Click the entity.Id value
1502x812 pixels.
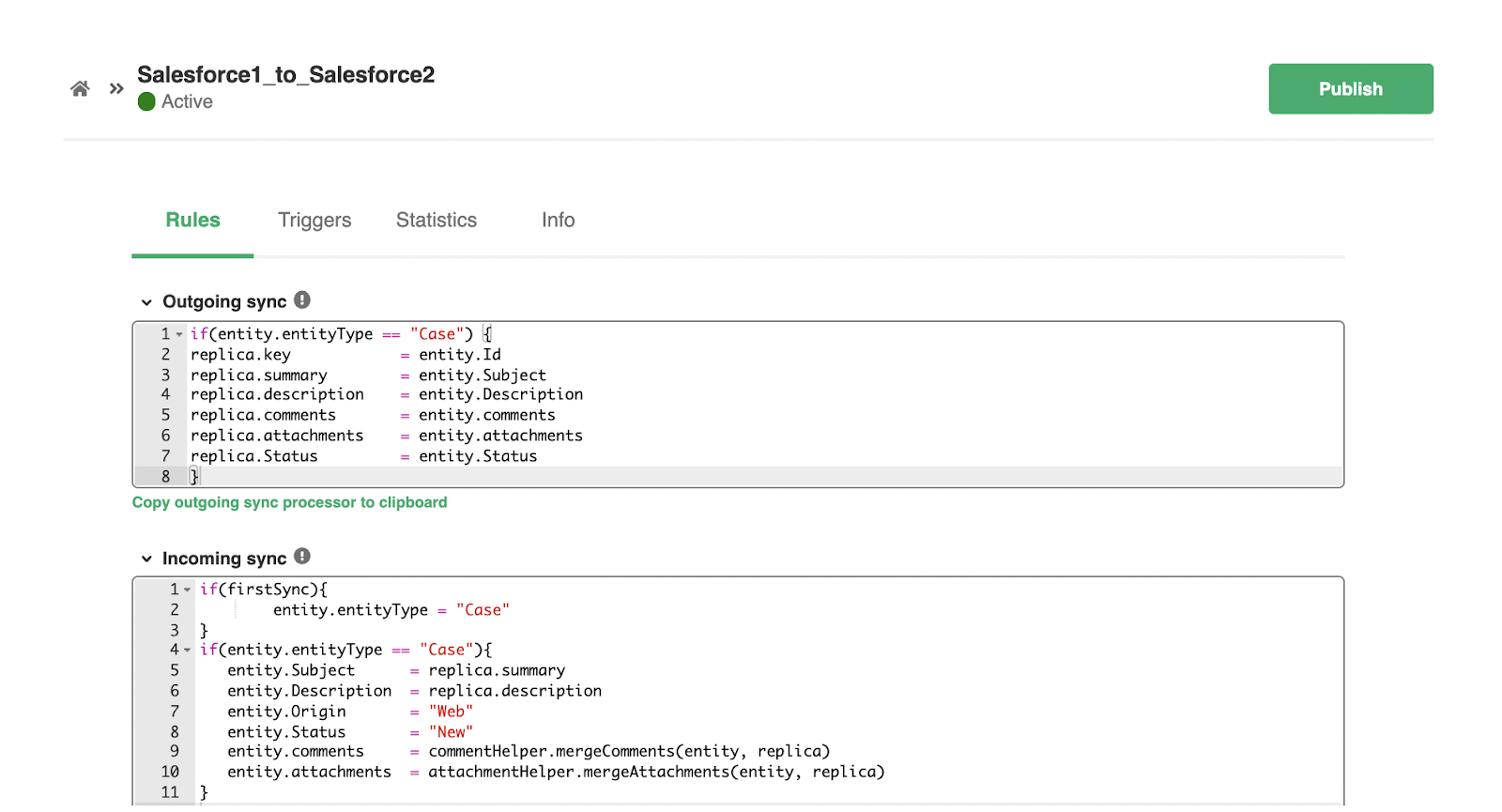click(460, 355)
